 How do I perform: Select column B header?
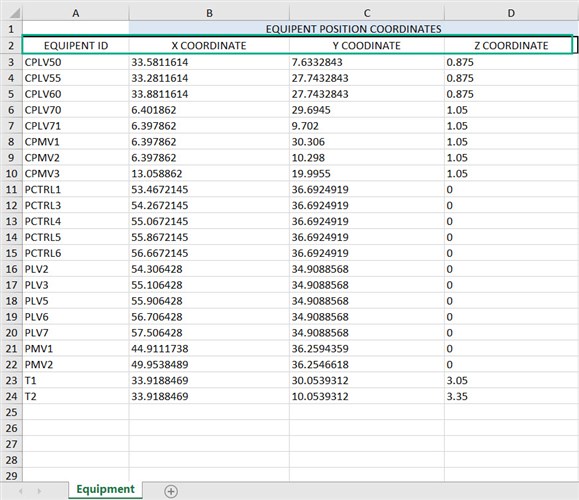pyautogui.click(x=209, y=13)
